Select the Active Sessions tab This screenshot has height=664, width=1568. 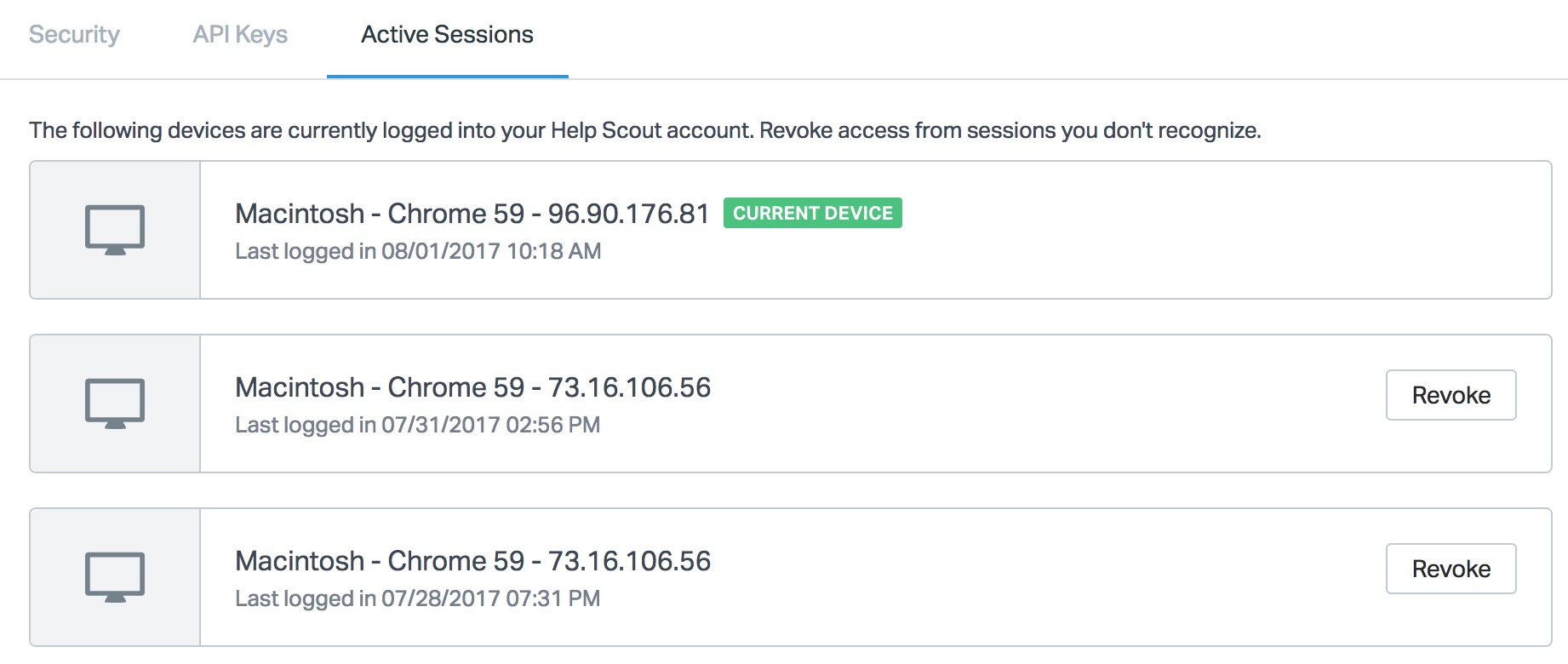447,35
